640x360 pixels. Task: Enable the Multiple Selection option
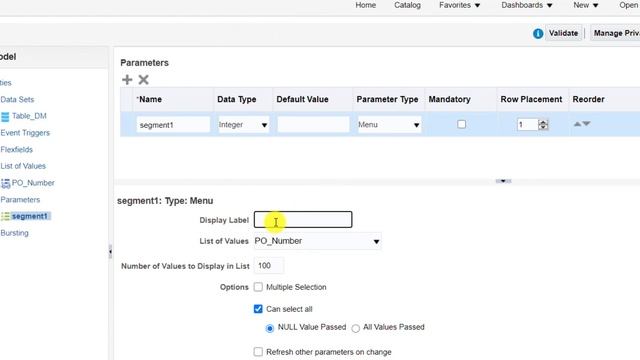(258, 287)
